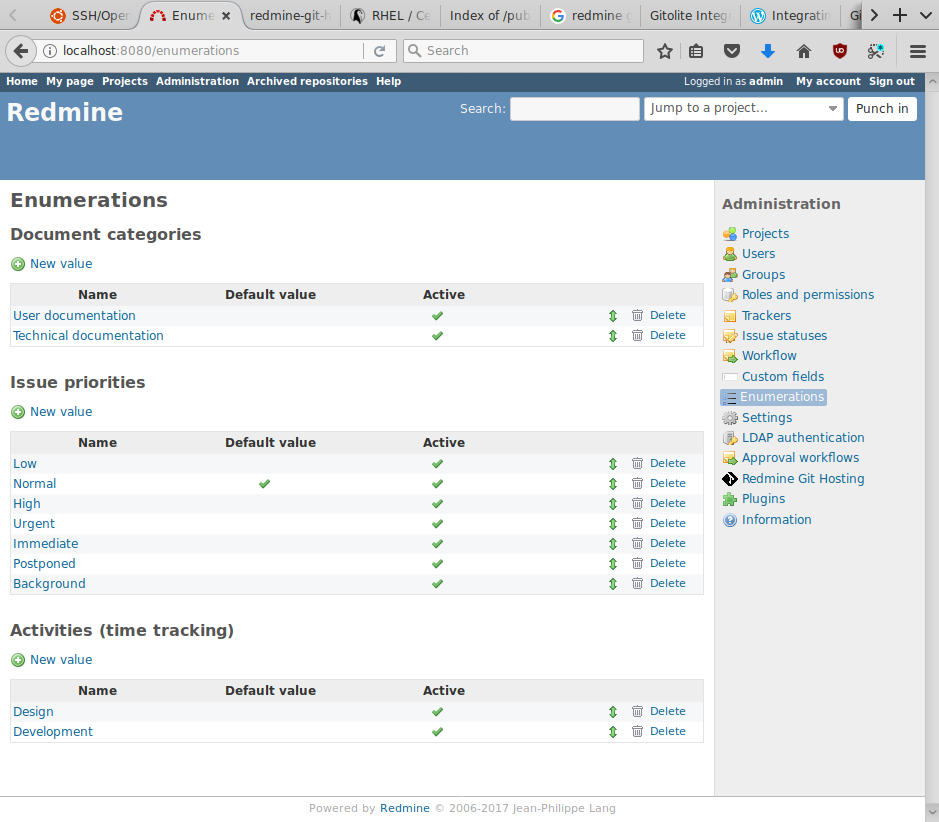
Task: Go to browser home page icon
Action: point(804,51)
